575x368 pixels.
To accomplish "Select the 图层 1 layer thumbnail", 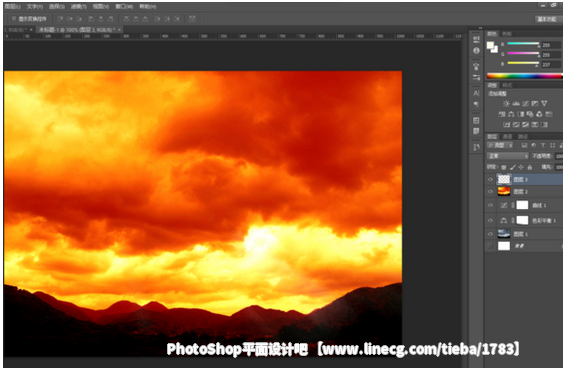I will tap(504, 233).
